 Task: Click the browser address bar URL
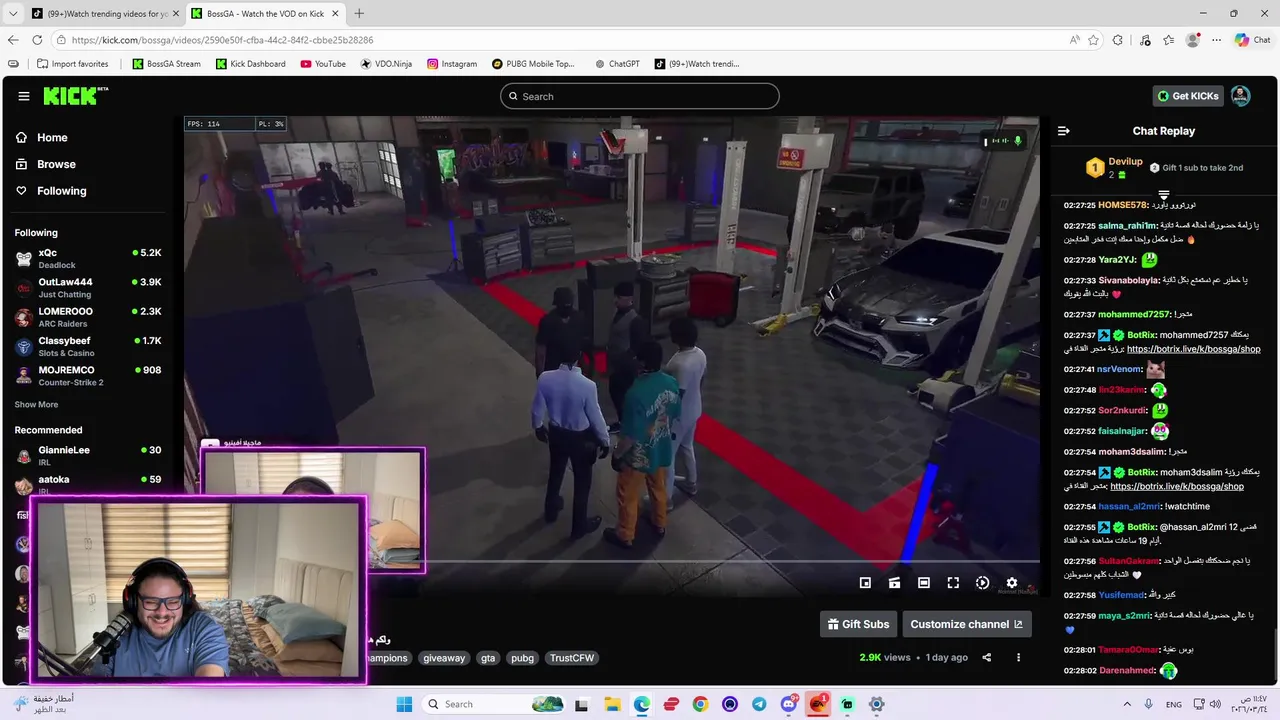tap(222, 40)
